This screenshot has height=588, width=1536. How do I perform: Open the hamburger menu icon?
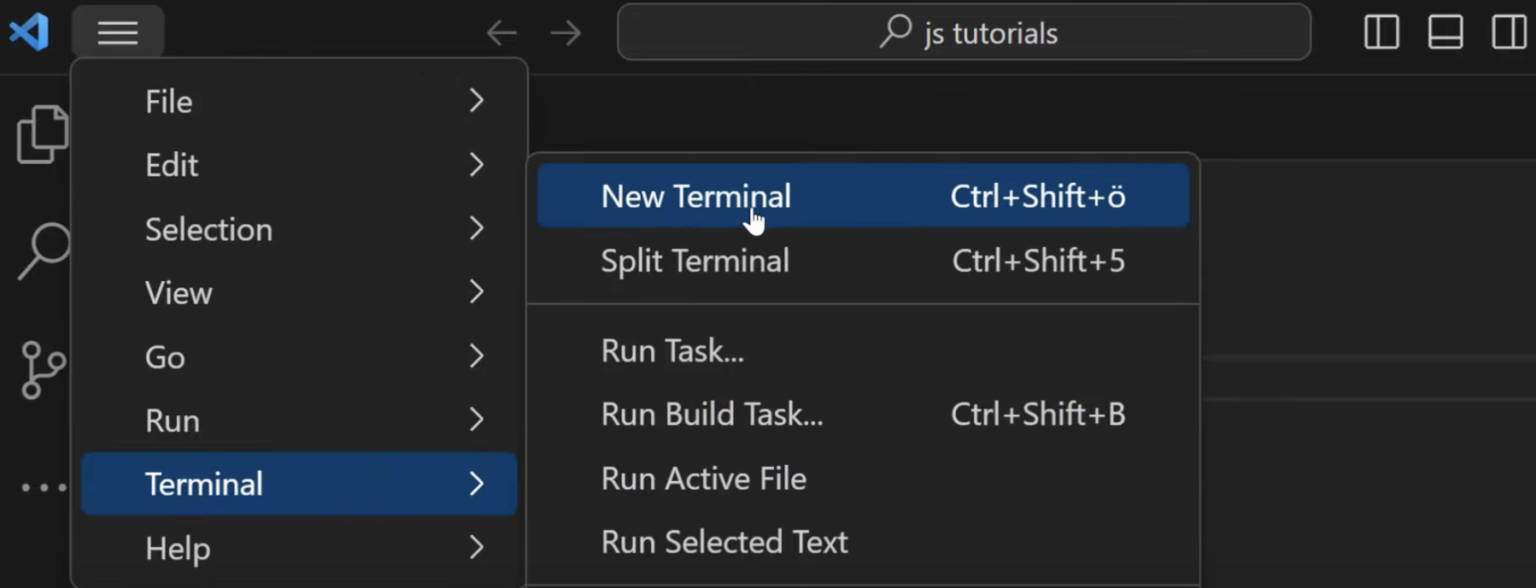point(118,33)
